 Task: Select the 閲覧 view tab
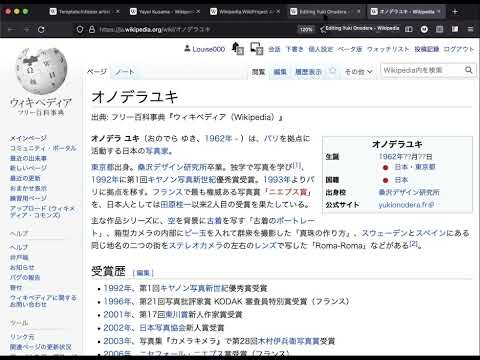click(x=258, y=72)
